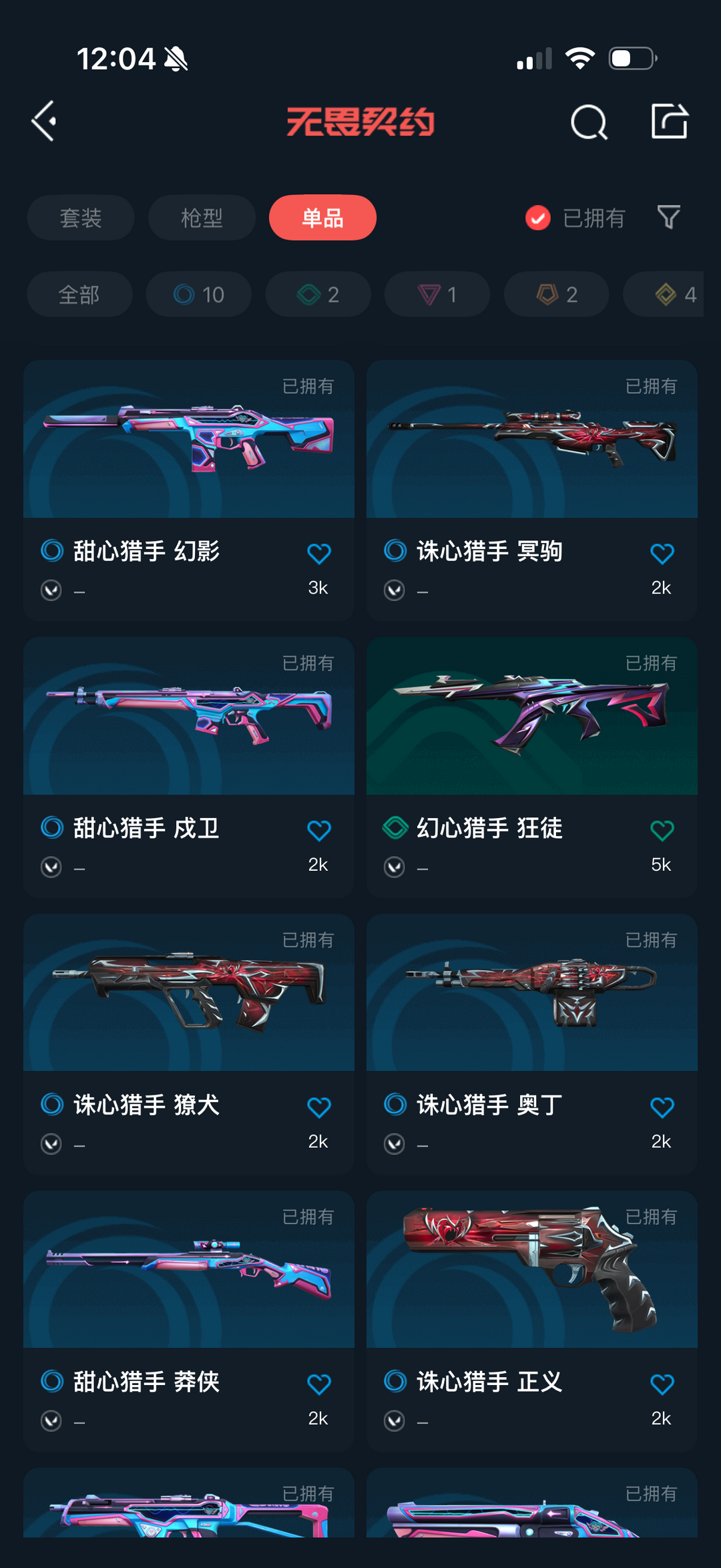Open 诛心猎手 冥驹 sniper skin thumbnail
The height and width of the screenshot is (1568, 721).
coord(532,439)
